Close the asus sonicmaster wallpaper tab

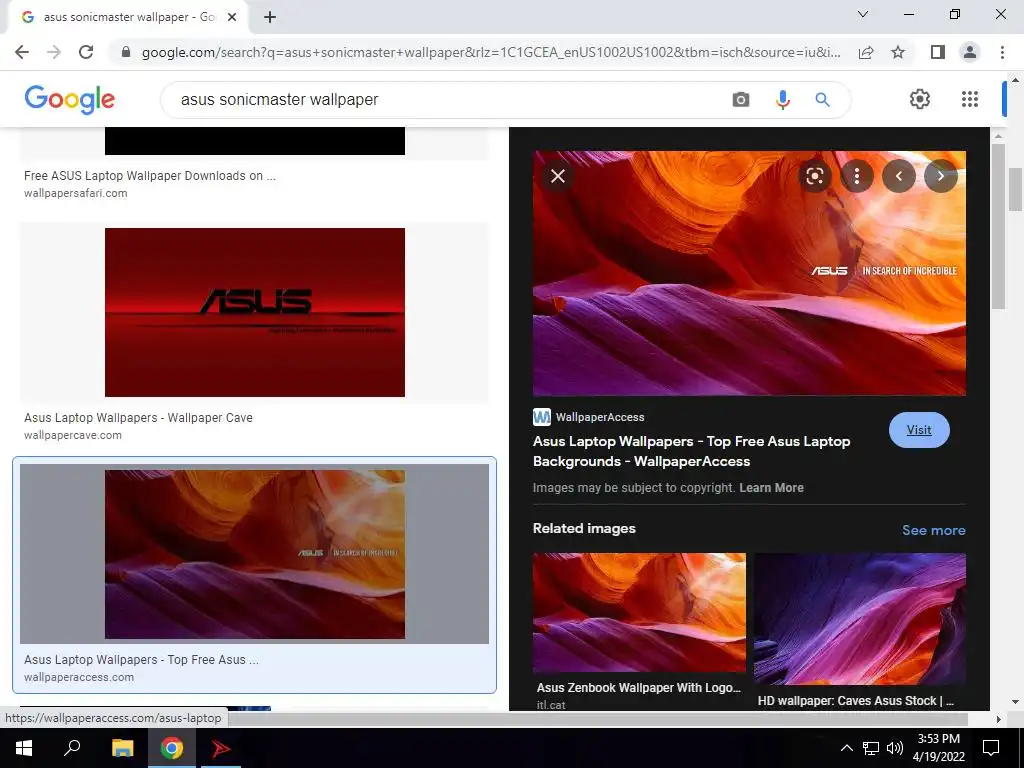(232, 17)
